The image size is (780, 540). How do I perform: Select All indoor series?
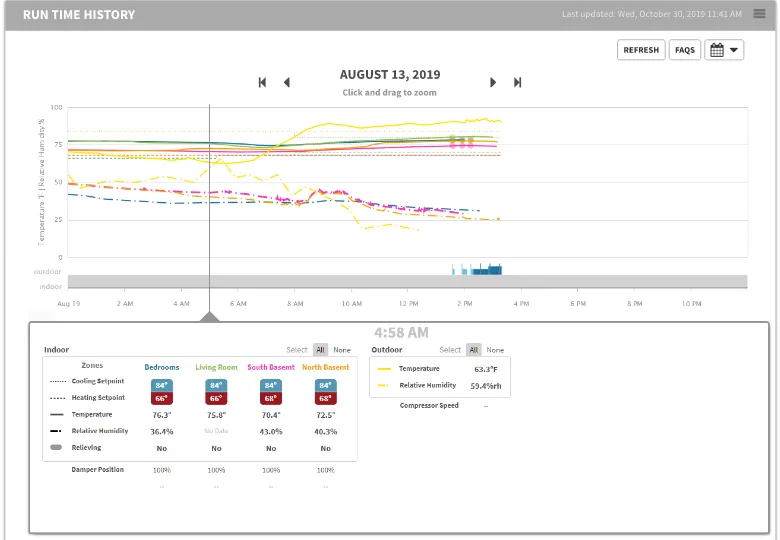pyautogui.click(x=320, y=350)
